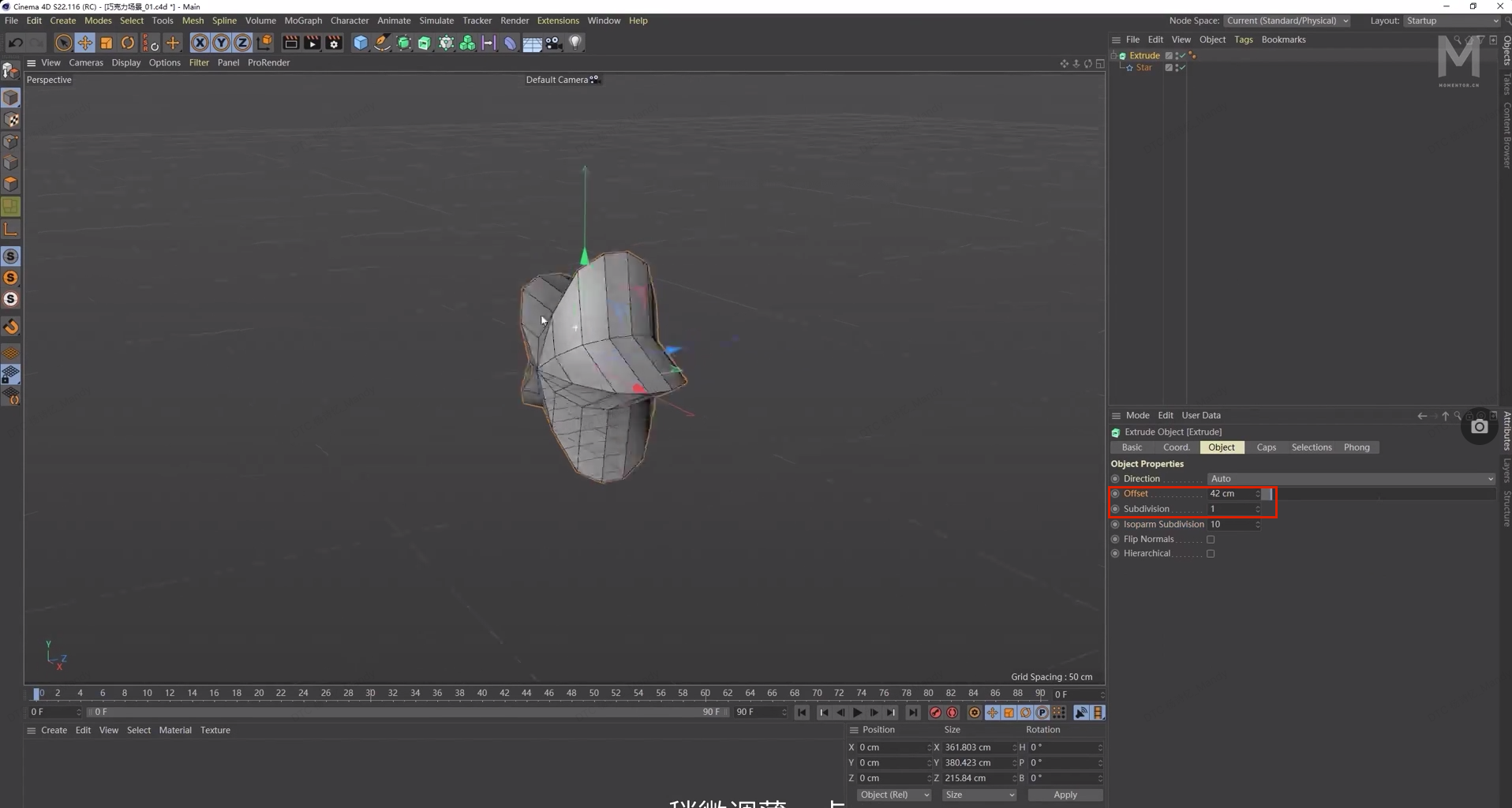Go to start of animation
Image resolution: width=1512 pixels, height=808 pixels.
tap(802, 713)
